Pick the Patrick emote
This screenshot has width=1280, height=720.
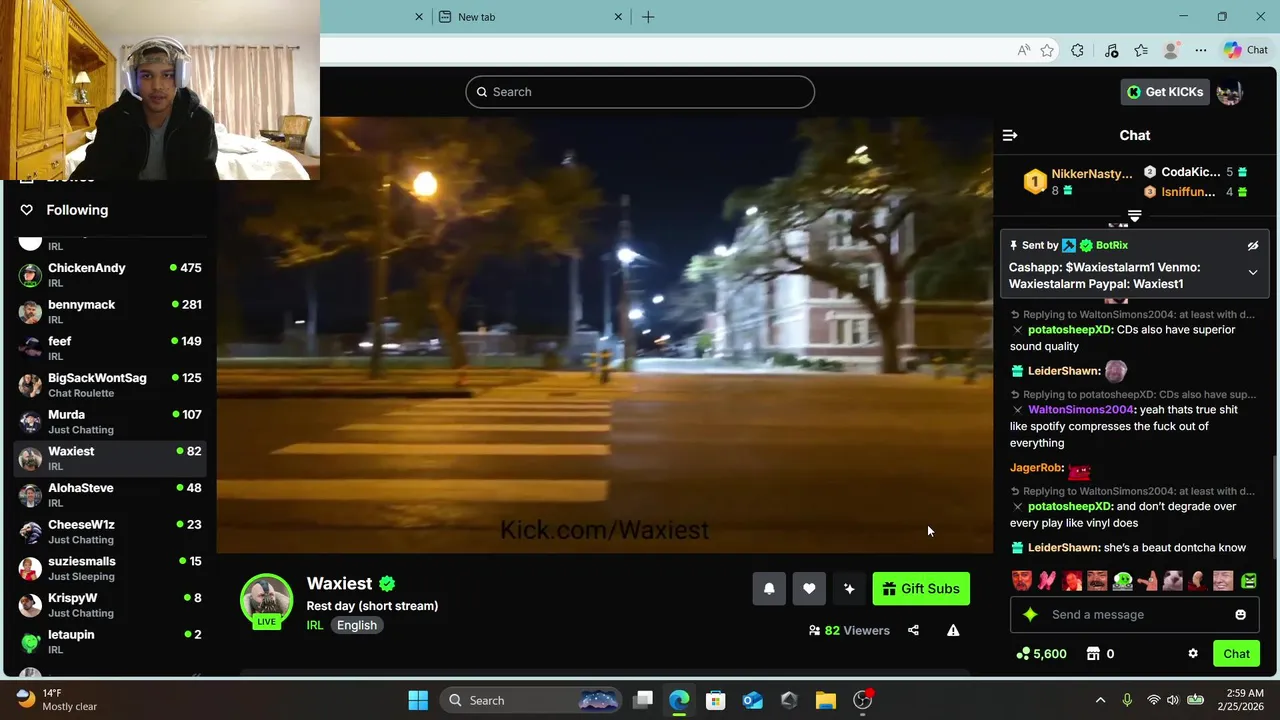(x=1147, y=580)
